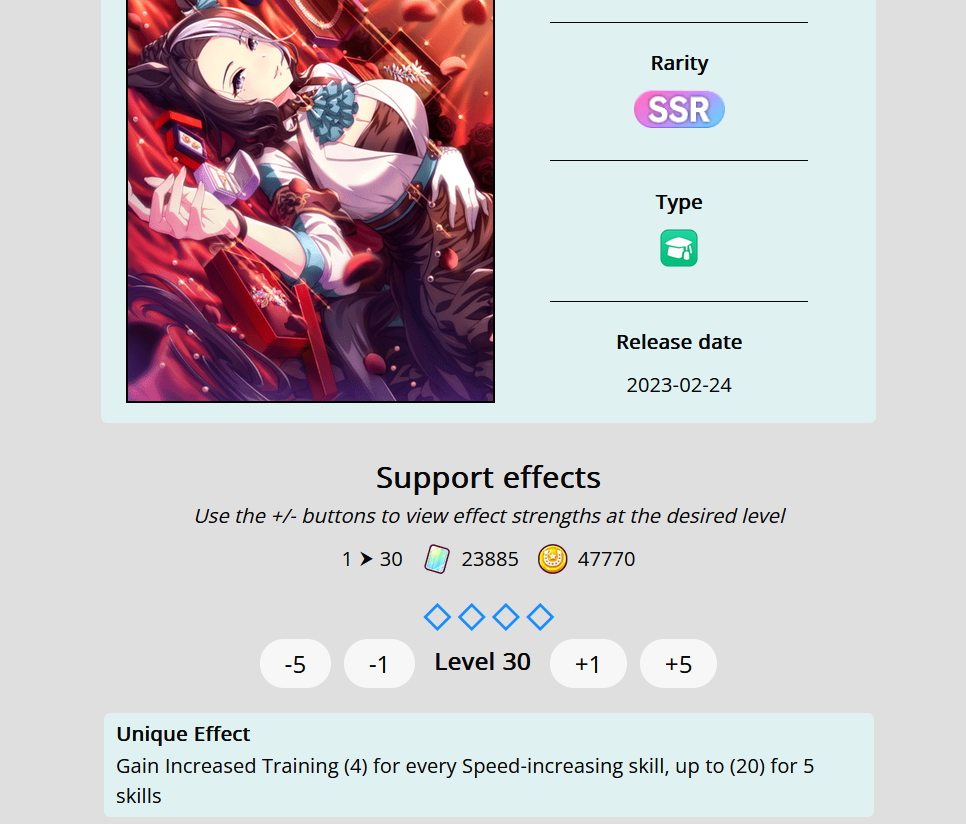The image size is (966, 824).
Task: Toggle the second limit break diamond
Action: (x=472, y=617)
